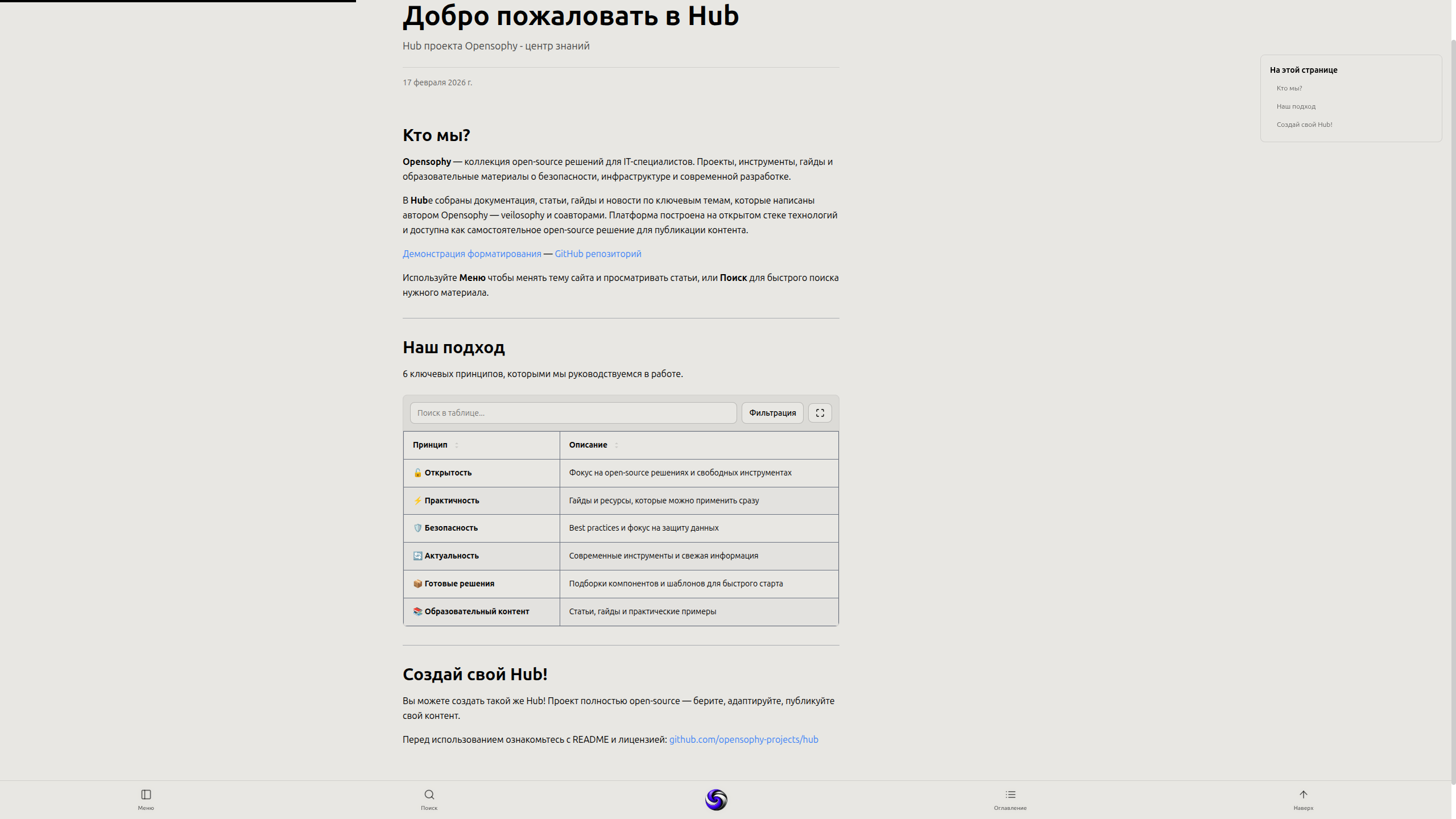Open the Фильтрация options
Image resolution: width=1456 pixels, height=819 pixels.
(x=772, y=412)
